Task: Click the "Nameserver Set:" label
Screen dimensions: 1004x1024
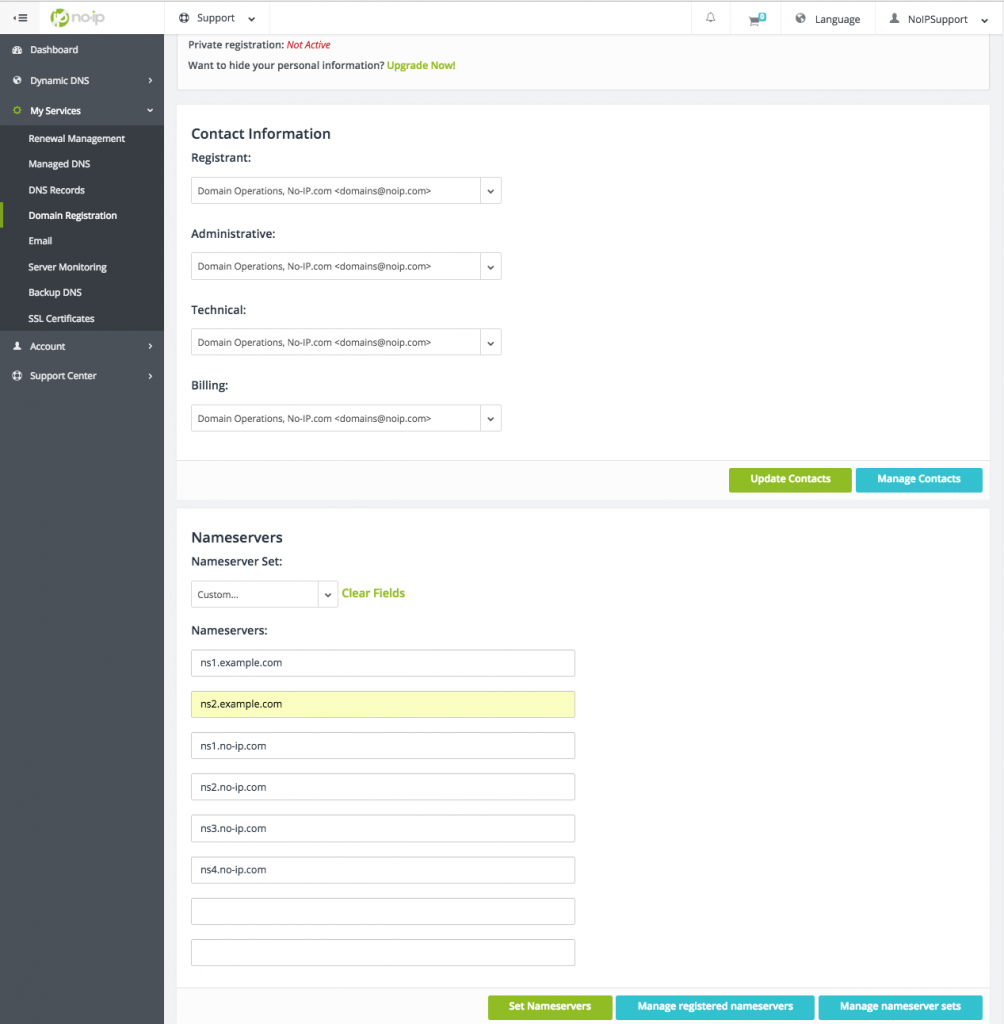Action: (x=236, y=562)
